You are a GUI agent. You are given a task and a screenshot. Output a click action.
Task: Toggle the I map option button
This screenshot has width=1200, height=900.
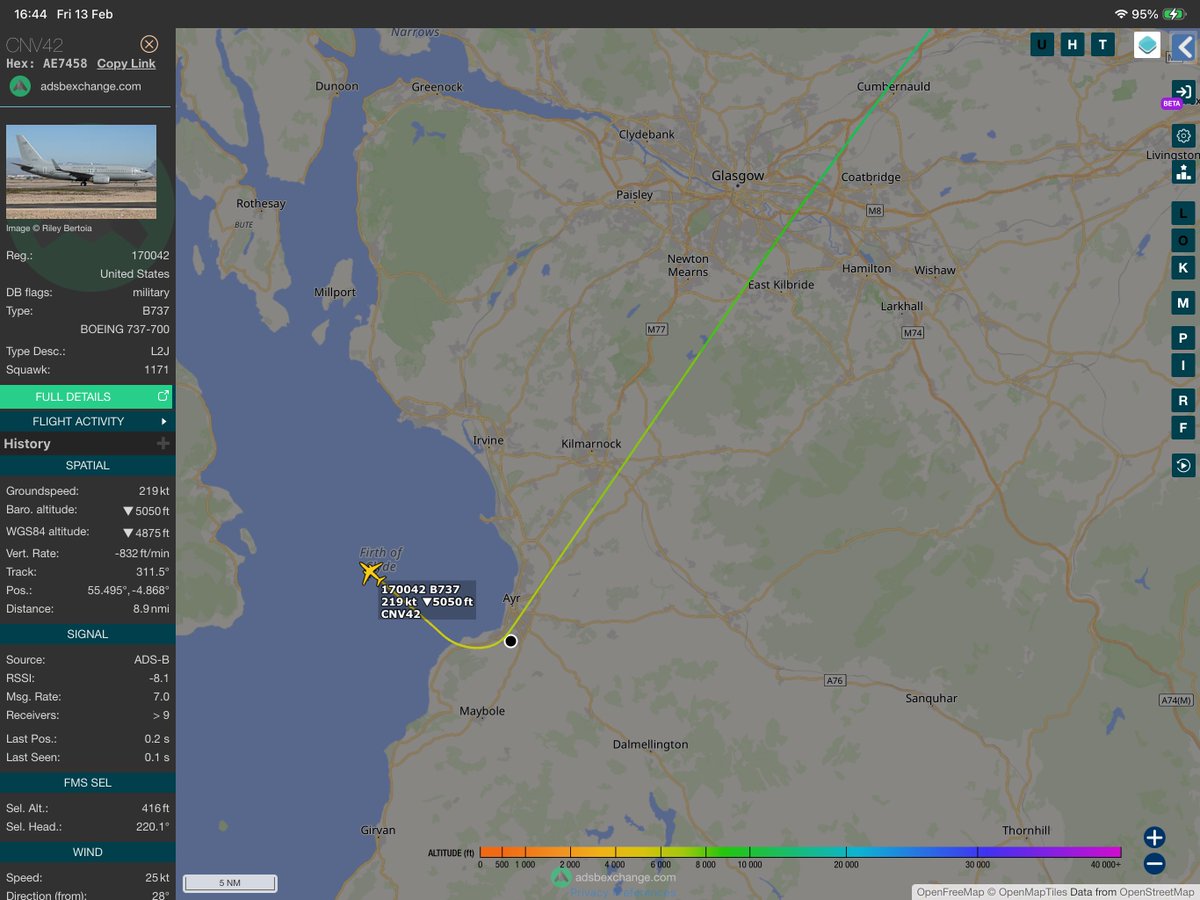point(1183,365)
